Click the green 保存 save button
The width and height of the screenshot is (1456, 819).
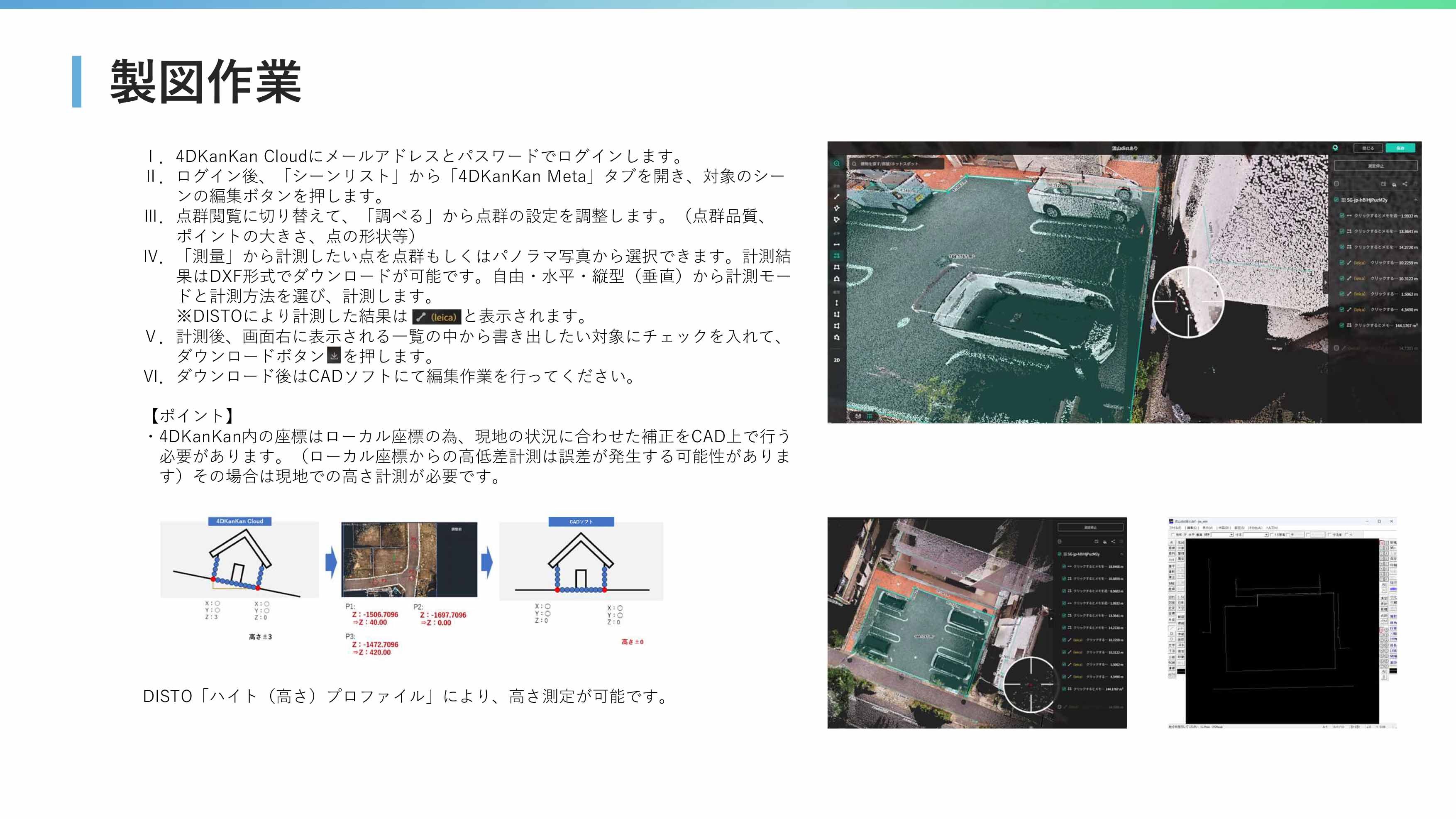click(1401, 148)
